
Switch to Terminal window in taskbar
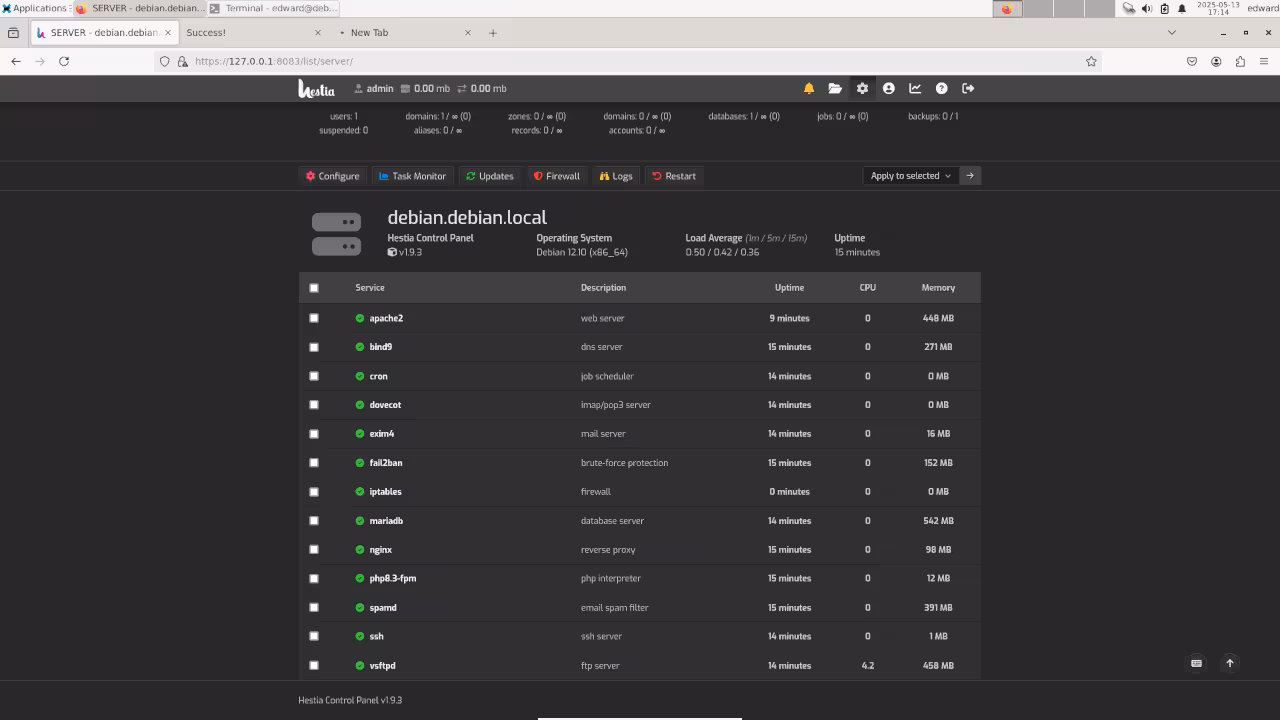273,8
